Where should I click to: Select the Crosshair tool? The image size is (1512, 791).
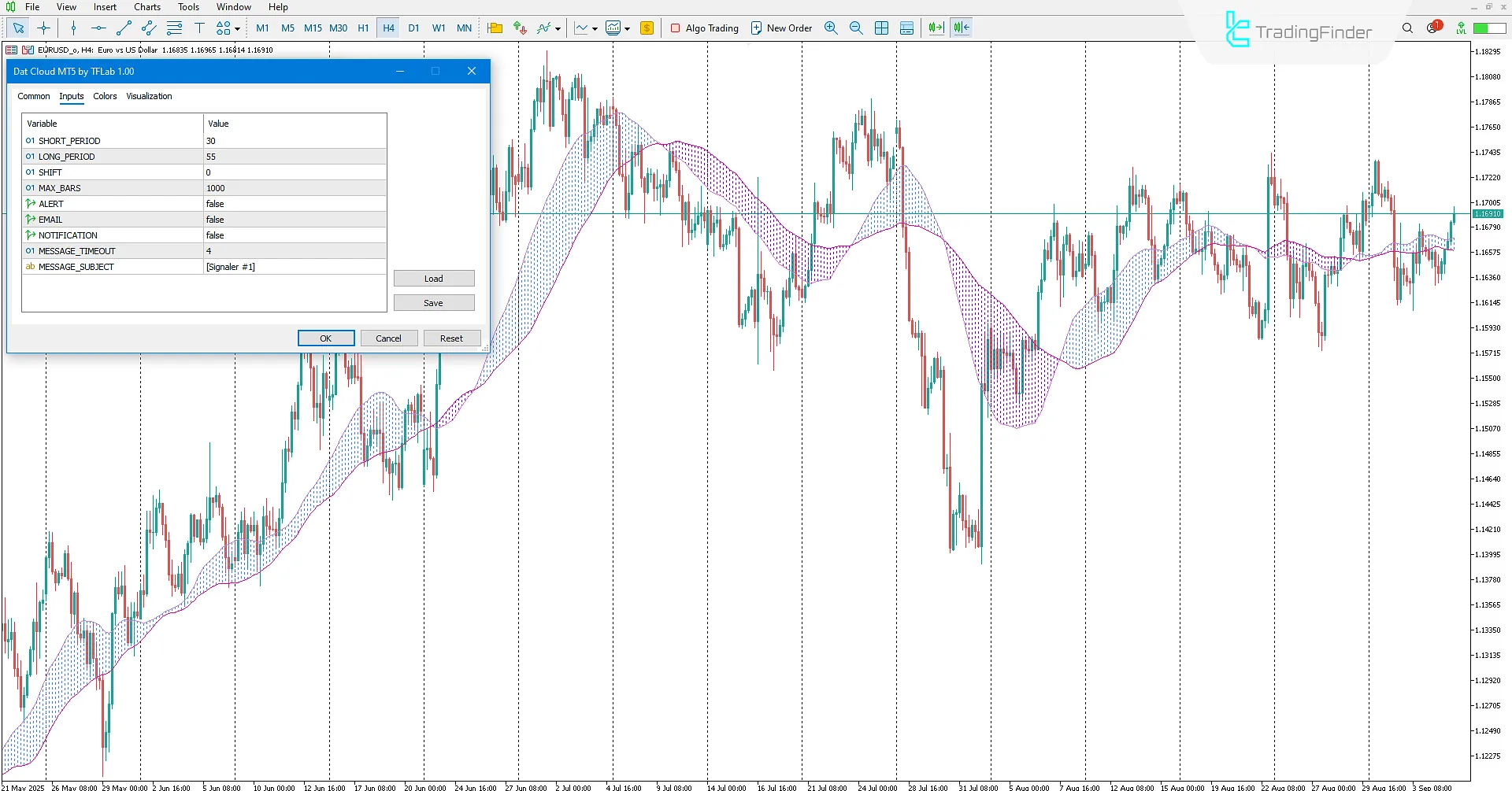[x=44, y=28]
